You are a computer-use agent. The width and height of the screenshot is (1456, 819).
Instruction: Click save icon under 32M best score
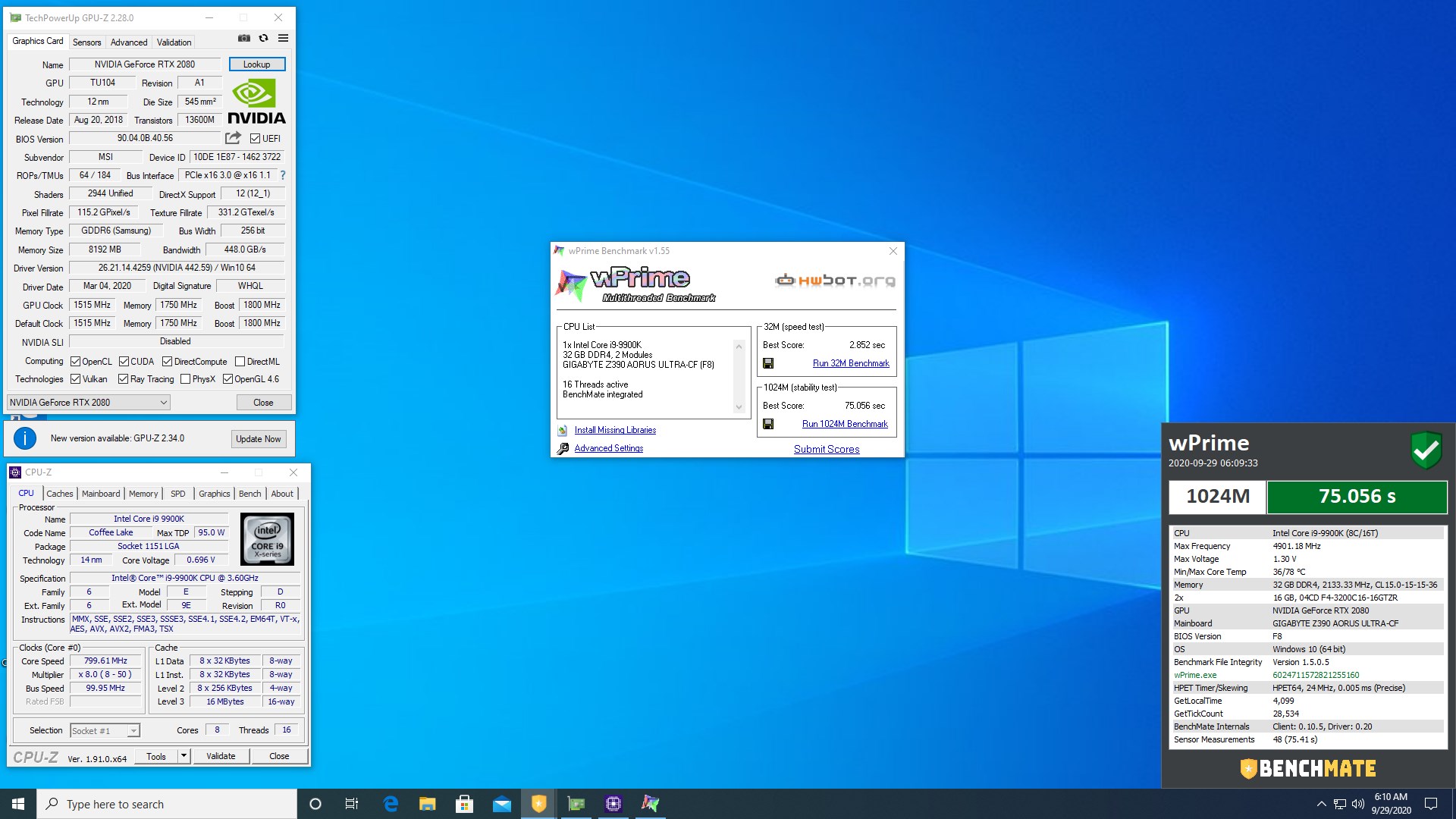pyautogui.click(x=768, y=363)
